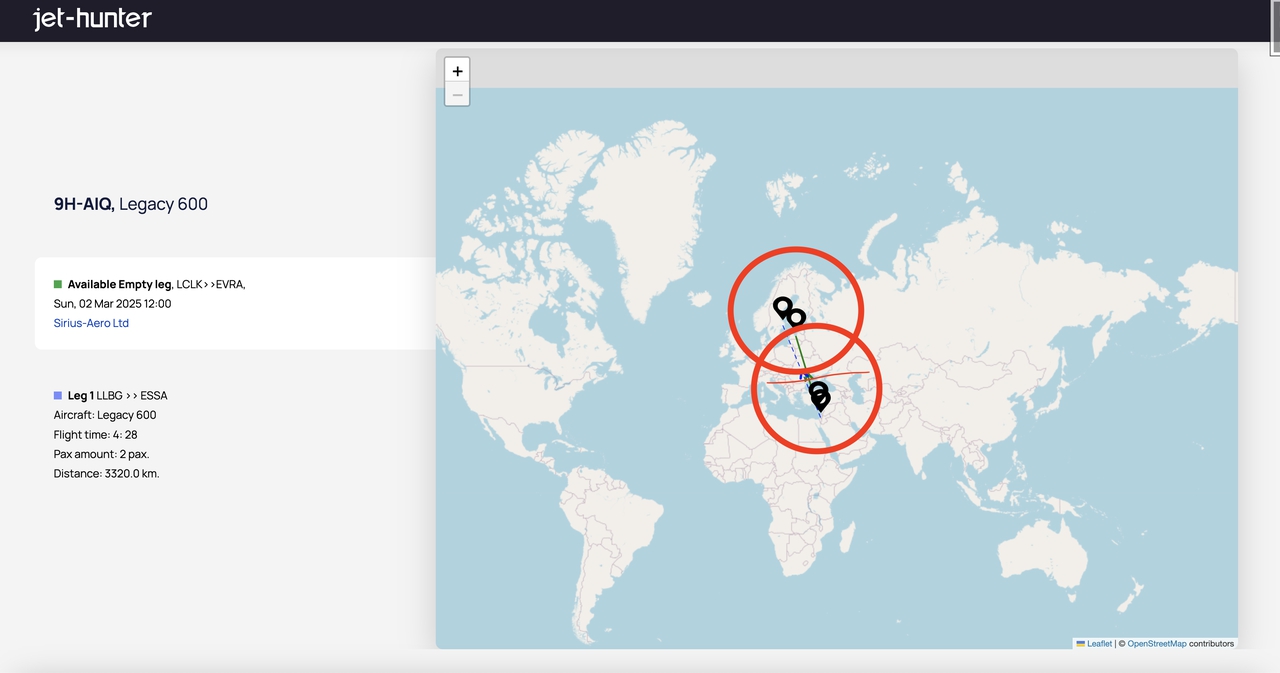Open the Sirius-Aero Ltd operator link
Viewport: 1280px width, 673px height.
tap(91, 323)
